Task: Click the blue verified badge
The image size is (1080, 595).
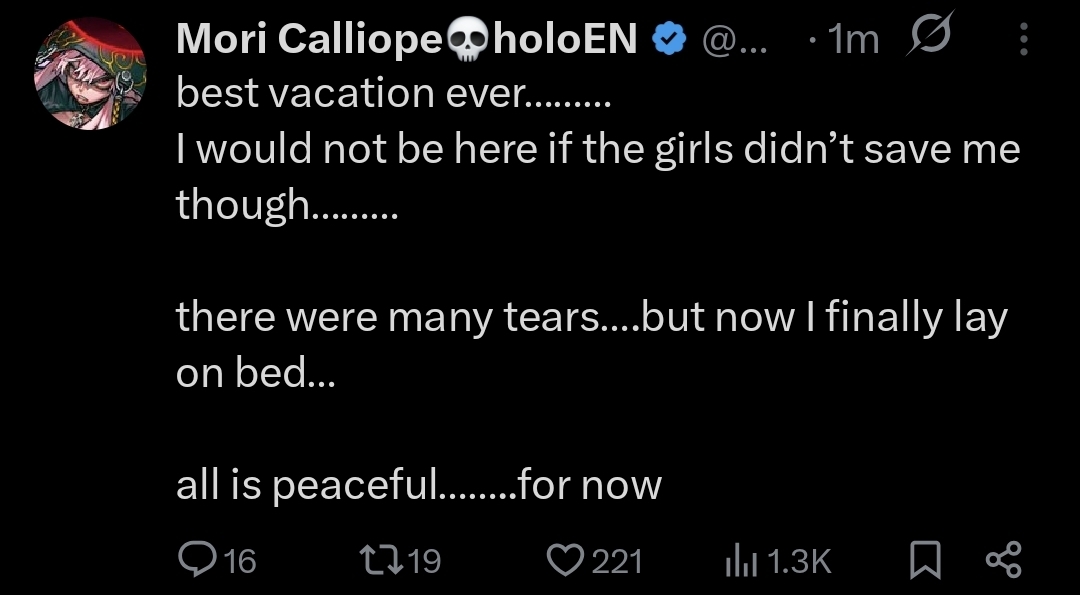Action: tap(668, 40)
